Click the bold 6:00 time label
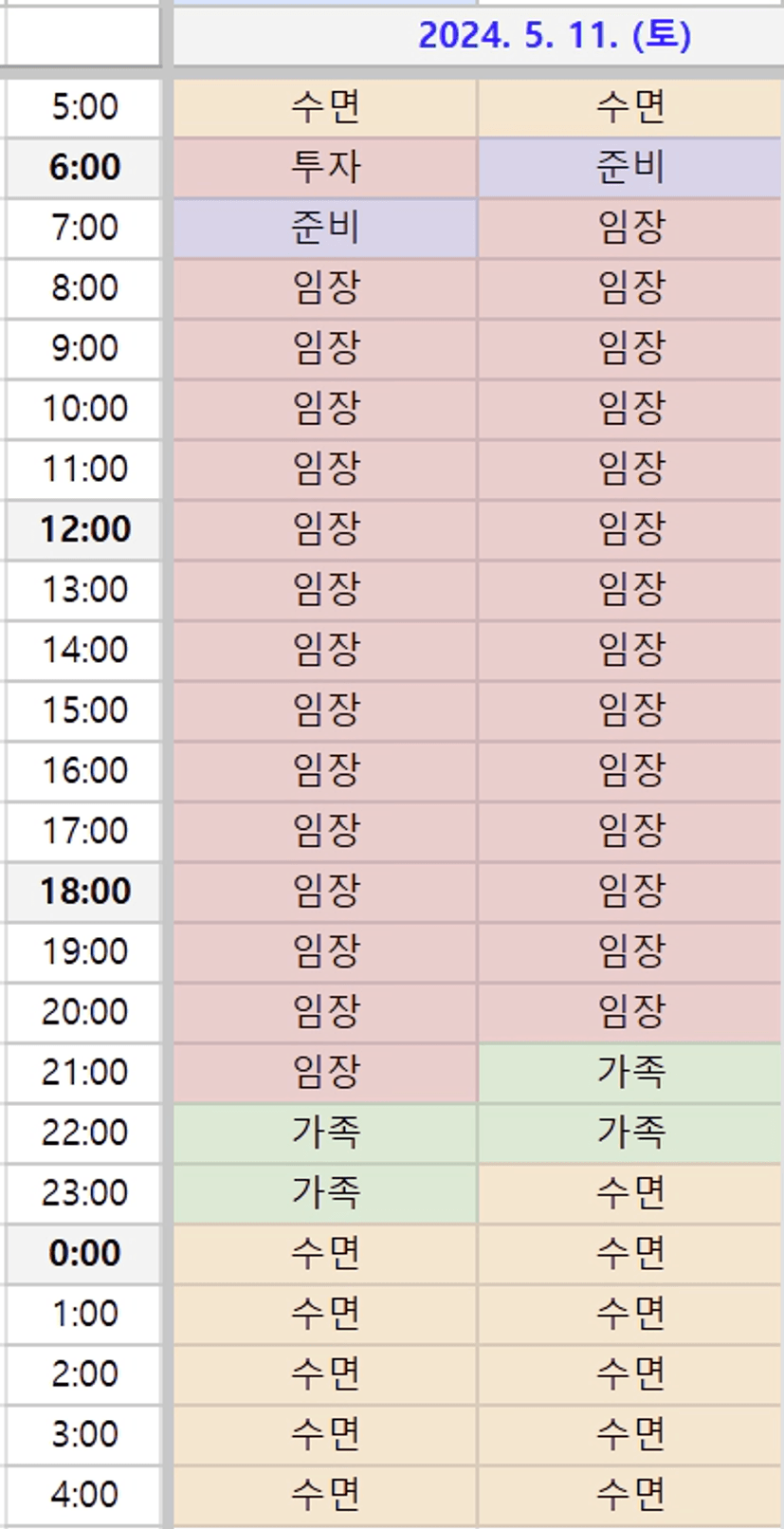 [84, 167]
